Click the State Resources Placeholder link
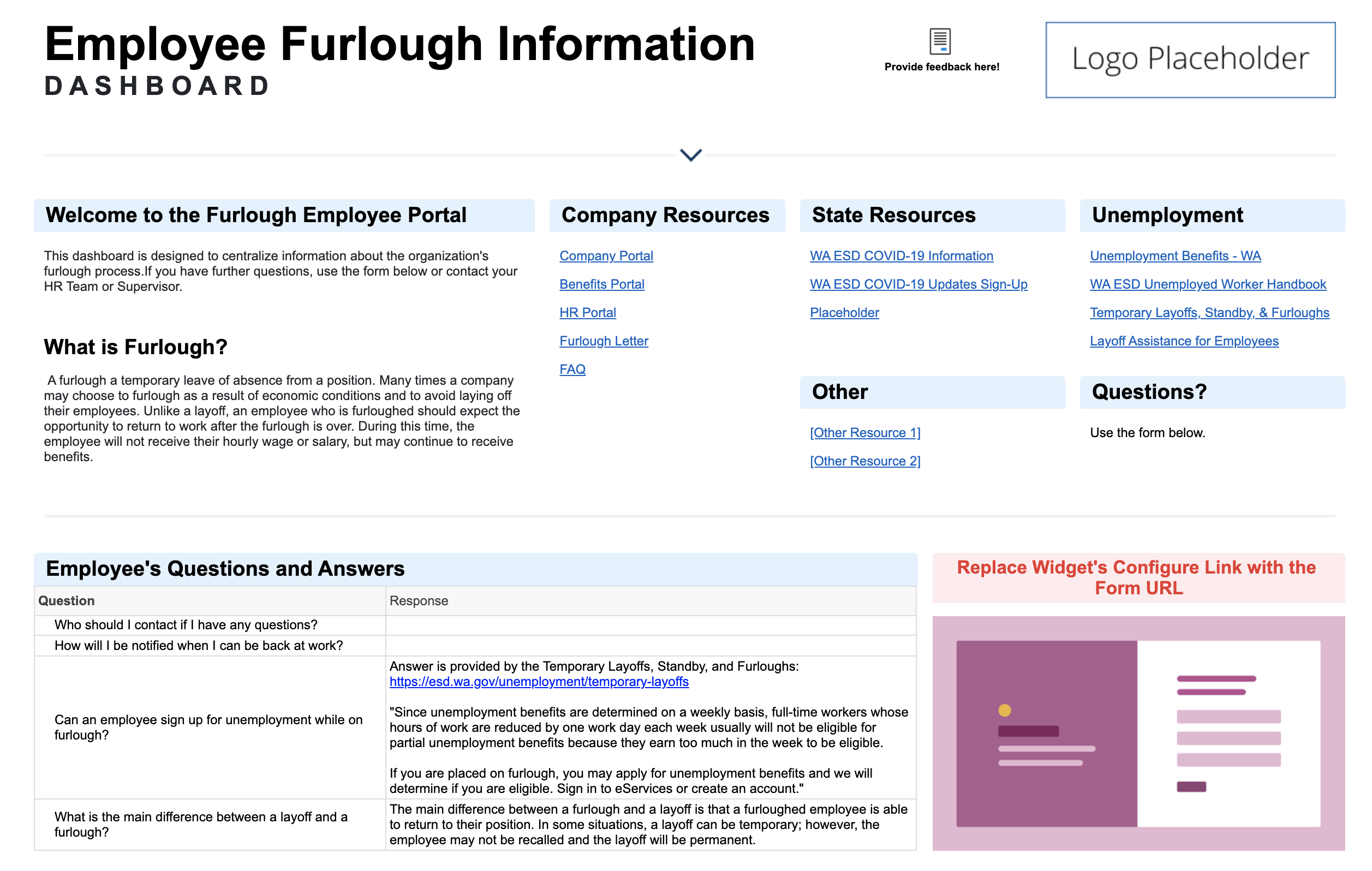Viewport: 1372px width, 871px height. (x=844, y=313)
